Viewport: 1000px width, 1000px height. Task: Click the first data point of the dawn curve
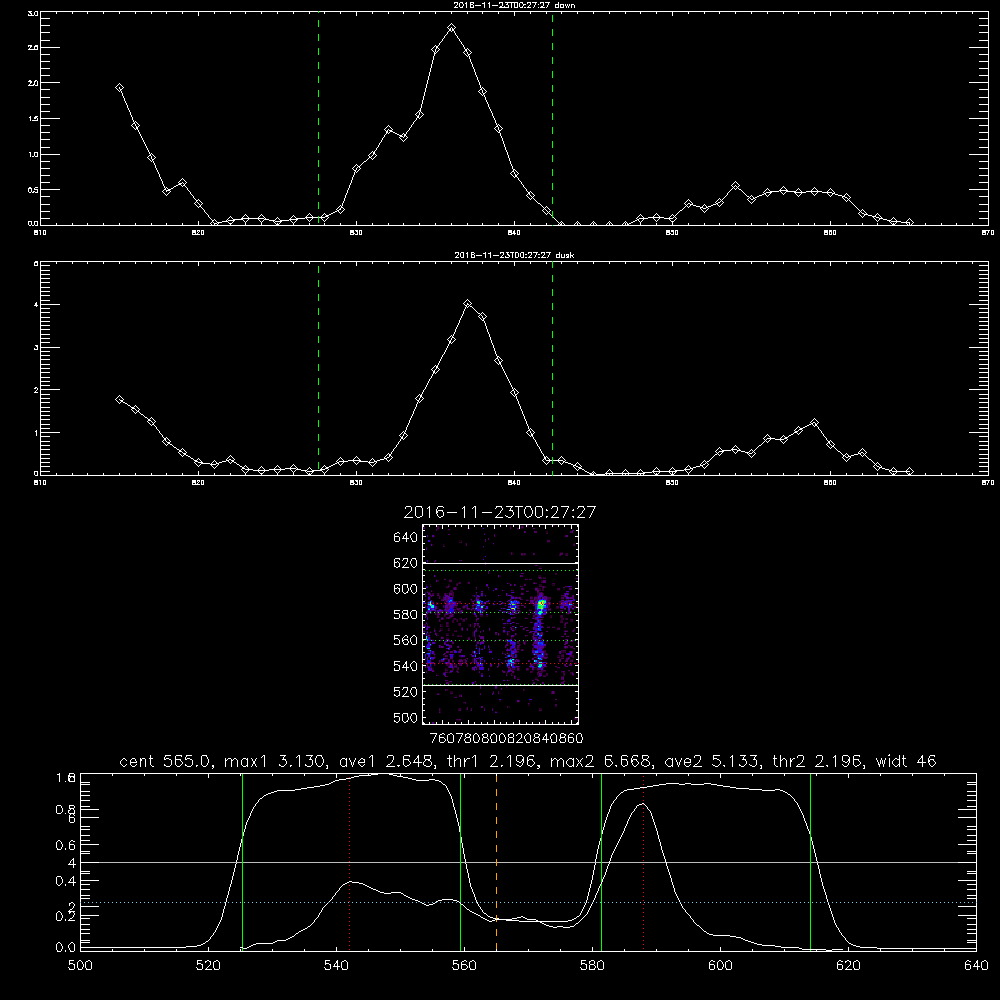[119, 87]
